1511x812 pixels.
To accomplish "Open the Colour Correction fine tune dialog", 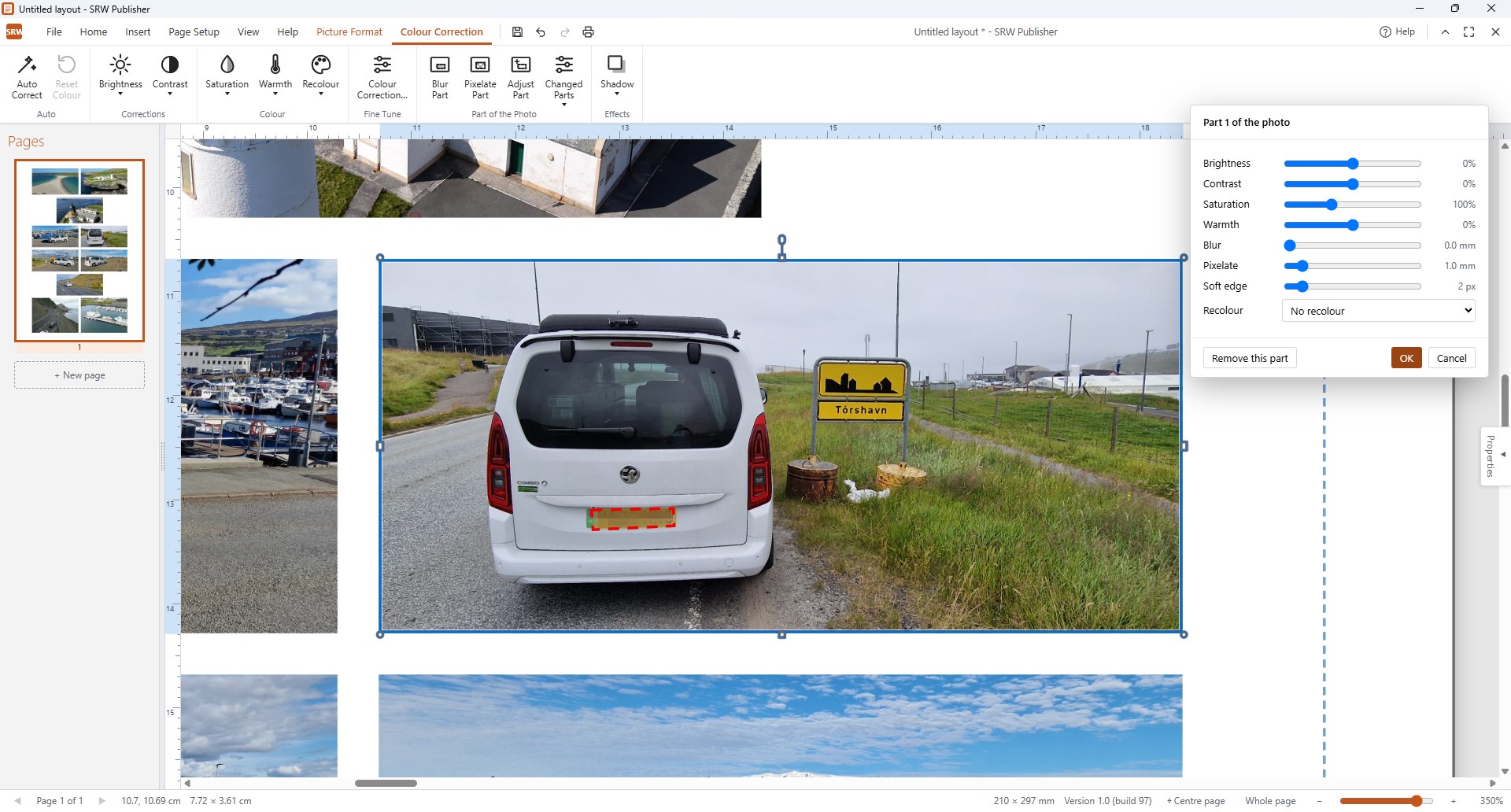I will coord(382,77).
